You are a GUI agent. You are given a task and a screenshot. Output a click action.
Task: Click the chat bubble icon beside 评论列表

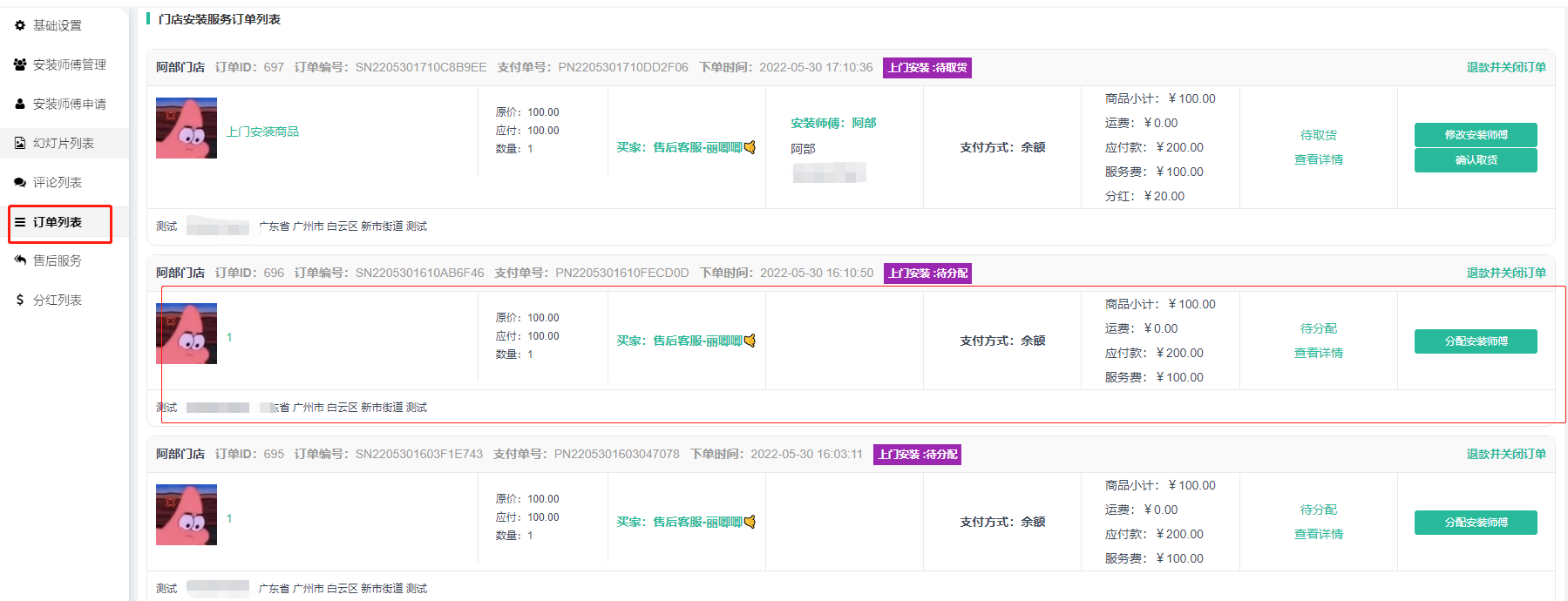pos(20,182)
